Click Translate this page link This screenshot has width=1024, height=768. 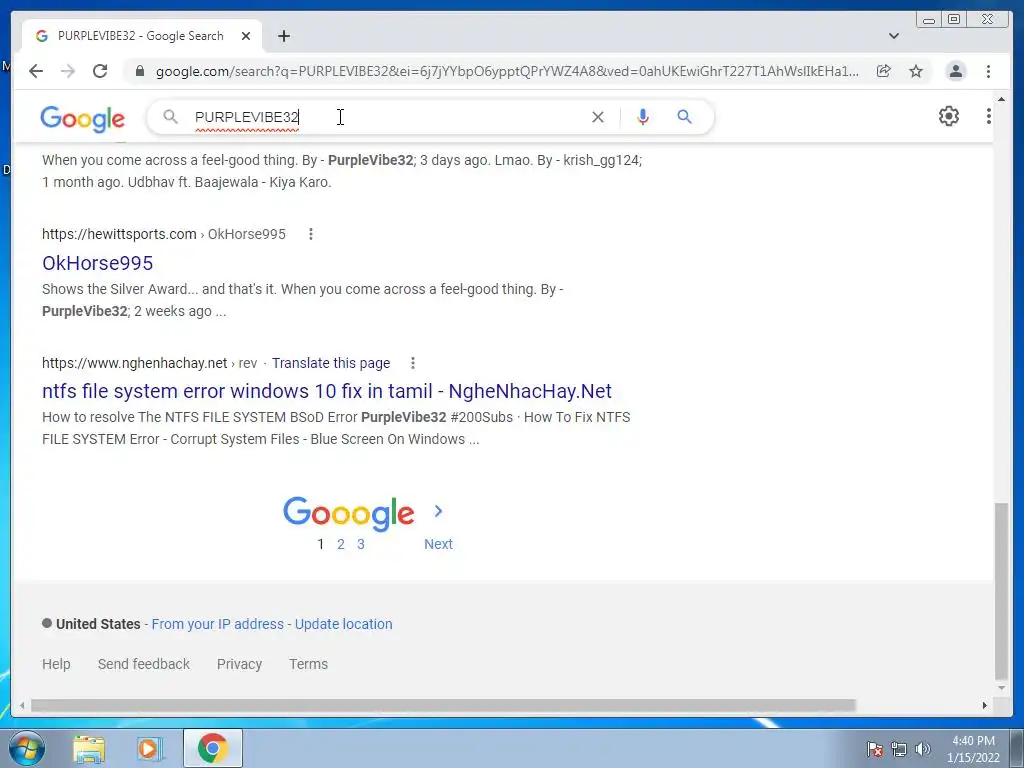[330, 362]
